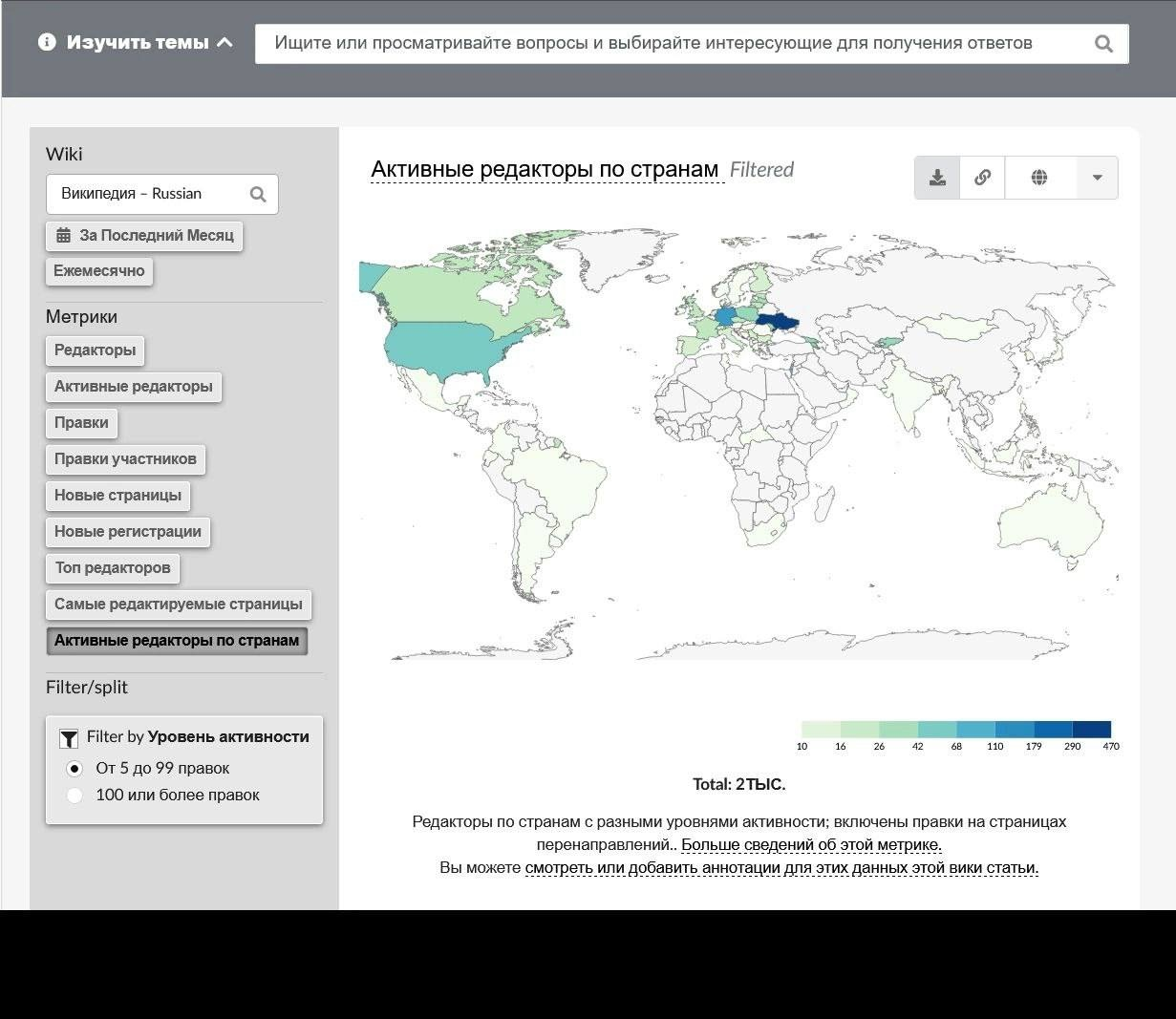
Task: Select the 'От 5 до 99 правок' radio
Action: click(x=75, y=769)
